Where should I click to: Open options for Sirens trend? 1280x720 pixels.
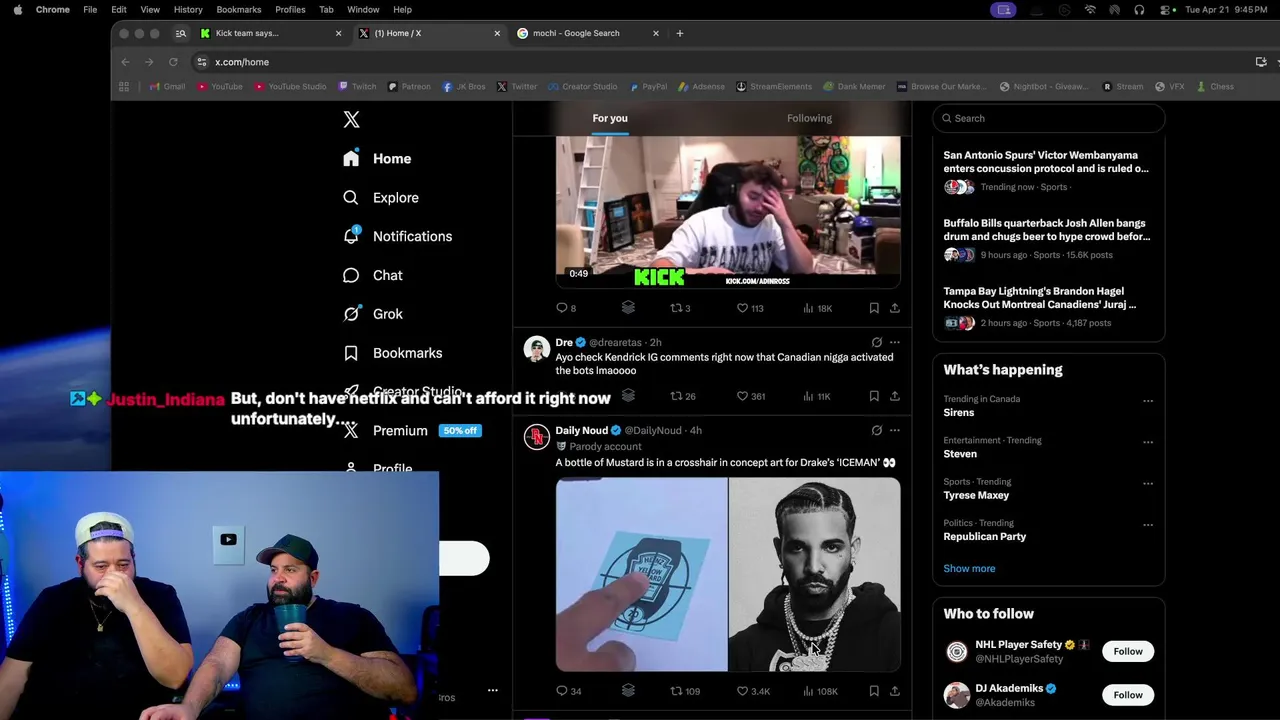point(1148,401)
